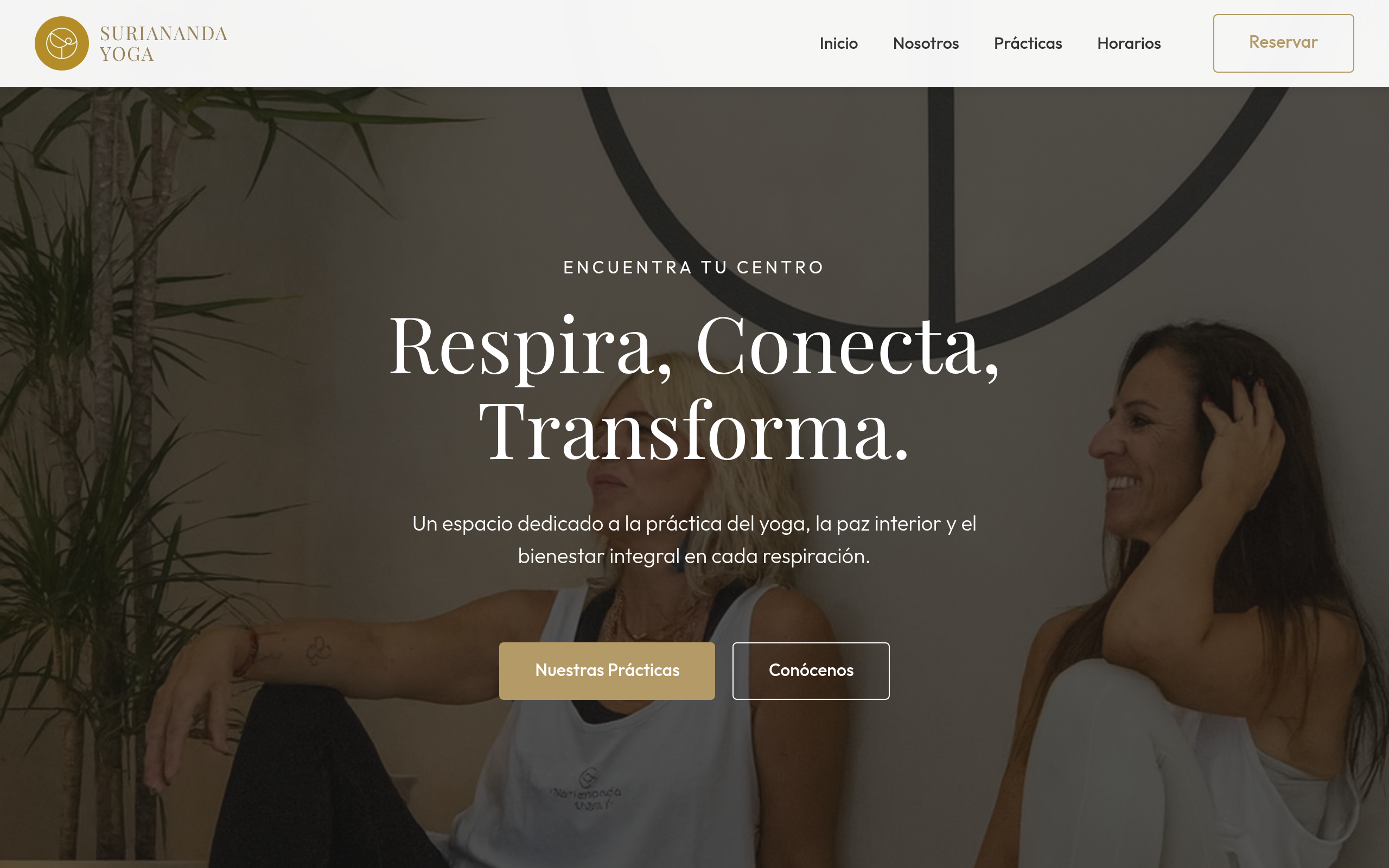The image size is (1389, 868).
Task: Click the gold circular Surianananda logo icon
Action: (61, 43)
